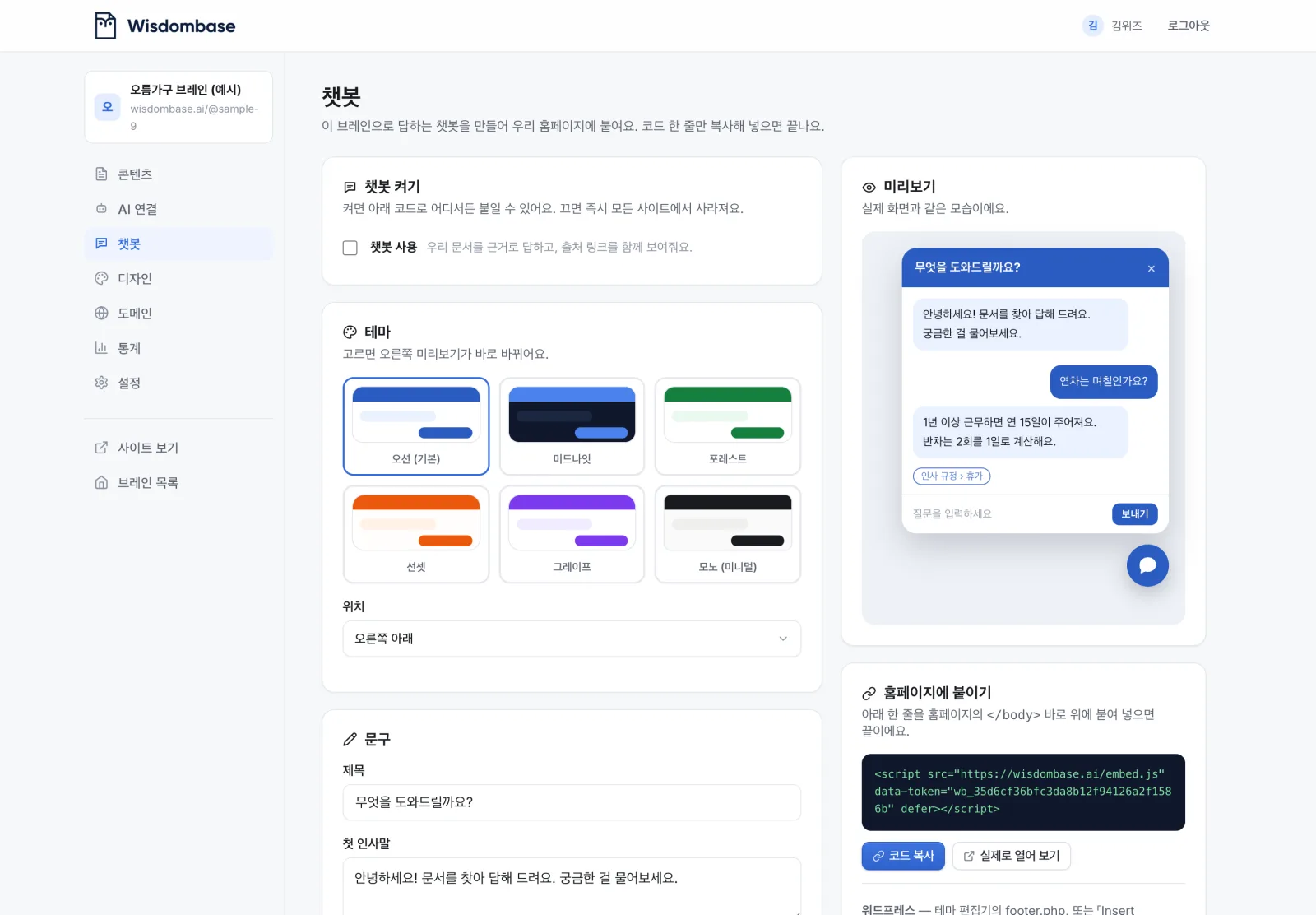Select the 미드나잇 theme card
Viewport: 1316px width, 915px height.
pyautogui.click(x=572, y=426)
